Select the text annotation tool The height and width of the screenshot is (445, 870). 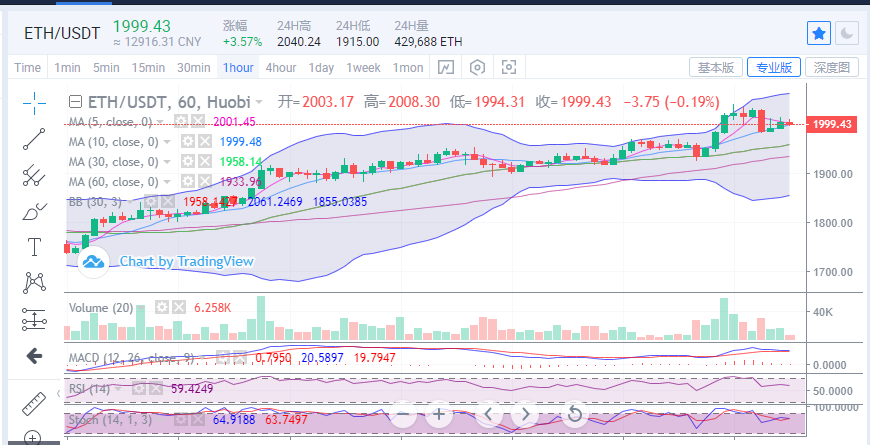(x=34, y=247)
